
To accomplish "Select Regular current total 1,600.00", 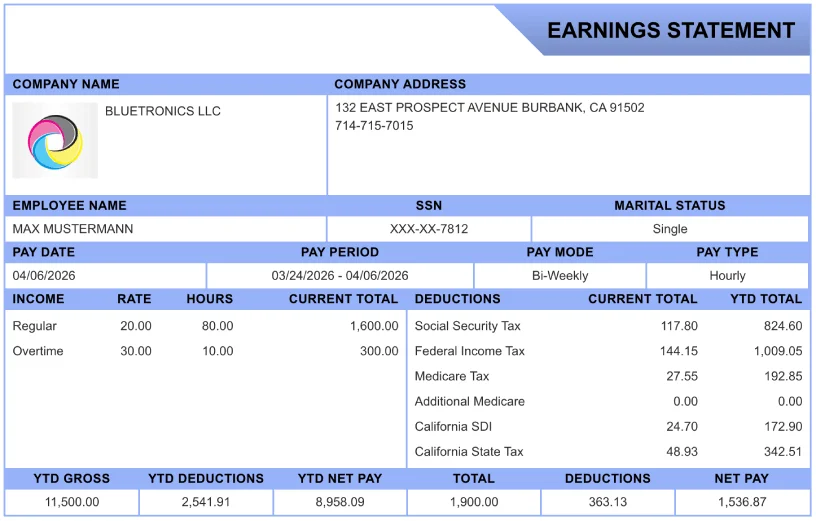I will coord(374,326).
